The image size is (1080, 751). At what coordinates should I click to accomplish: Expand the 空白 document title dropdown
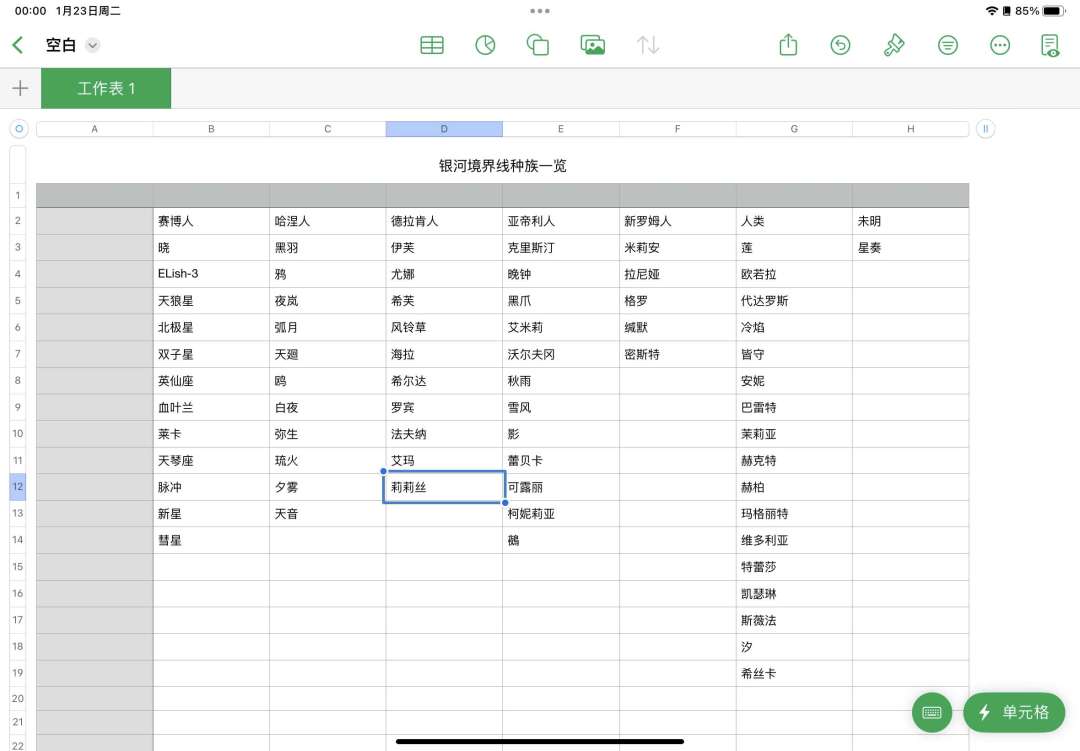92,45
